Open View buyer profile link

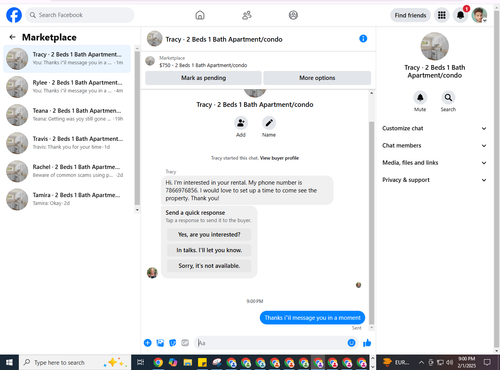click(279, 158)
